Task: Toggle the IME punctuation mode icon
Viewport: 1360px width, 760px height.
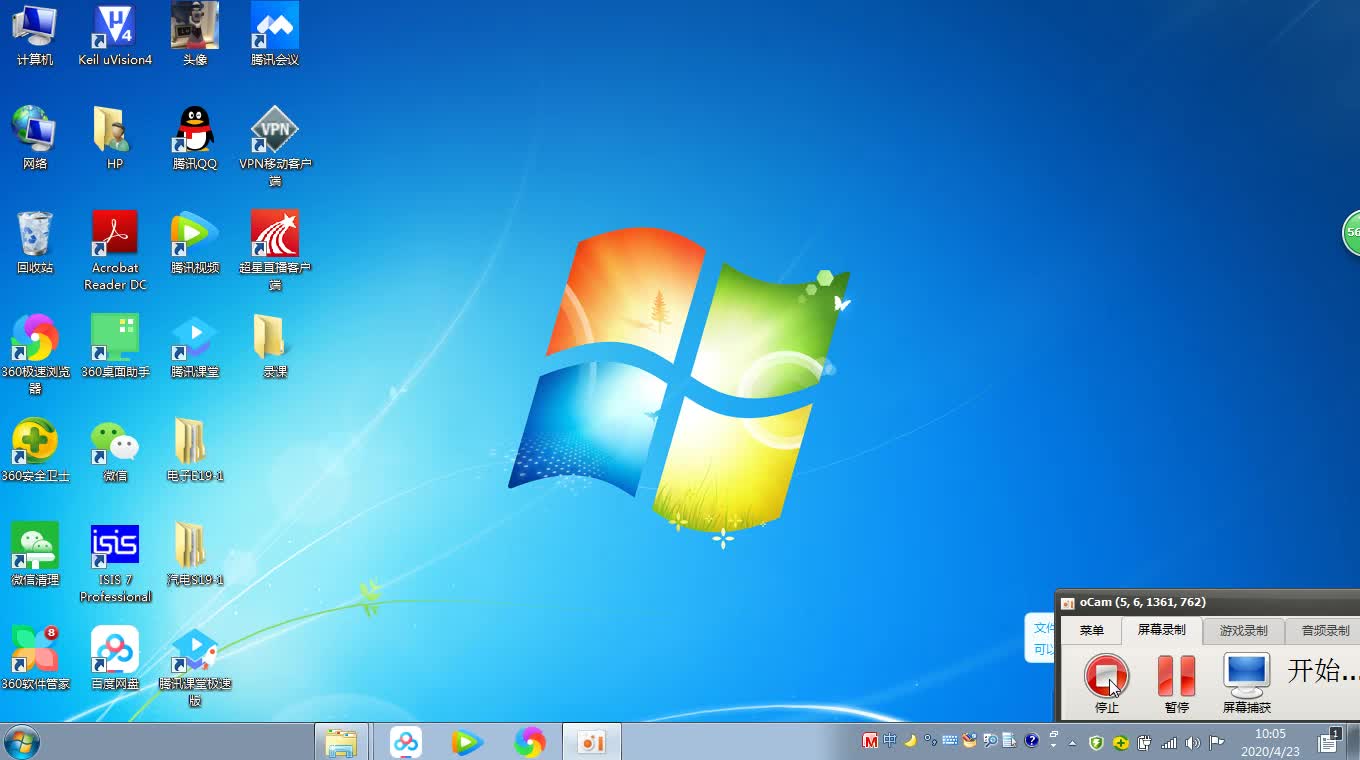Action: click(930, 741)
